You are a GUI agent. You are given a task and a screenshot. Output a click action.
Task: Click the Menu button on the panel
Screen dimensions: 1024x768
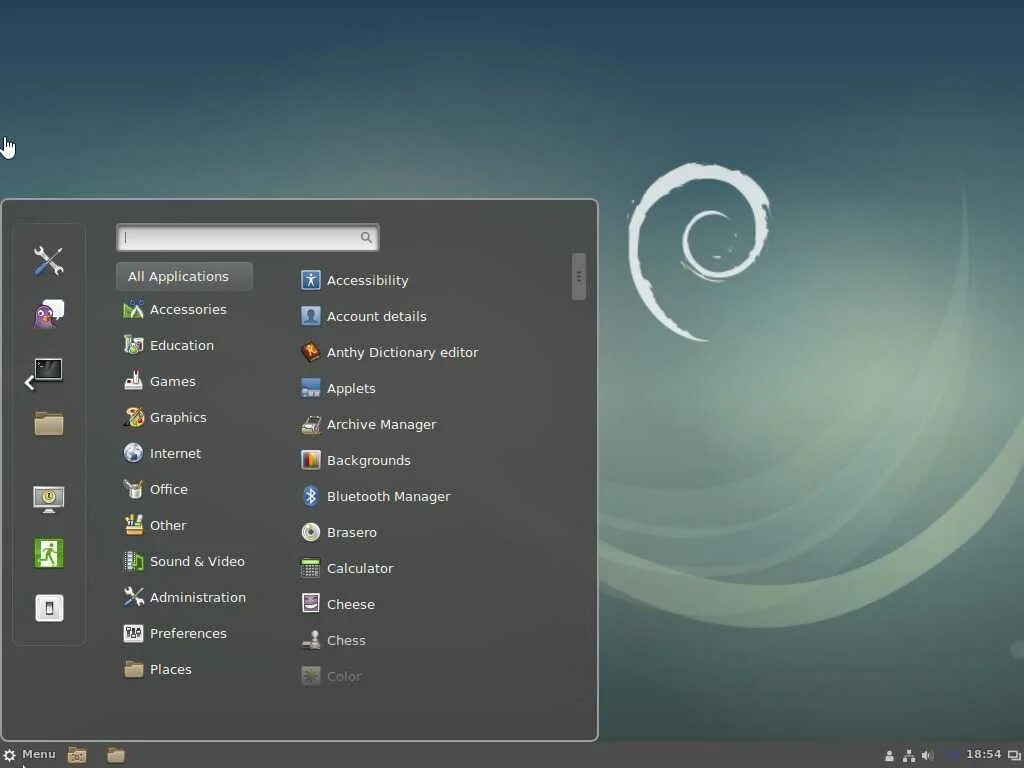coord(29,754)
